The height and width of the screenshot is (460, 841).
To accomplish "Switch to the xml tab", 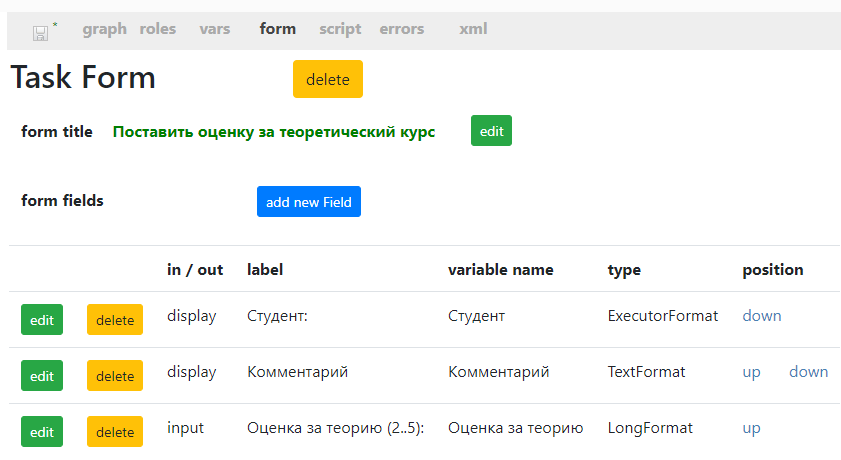I will (x=473, y=29).
